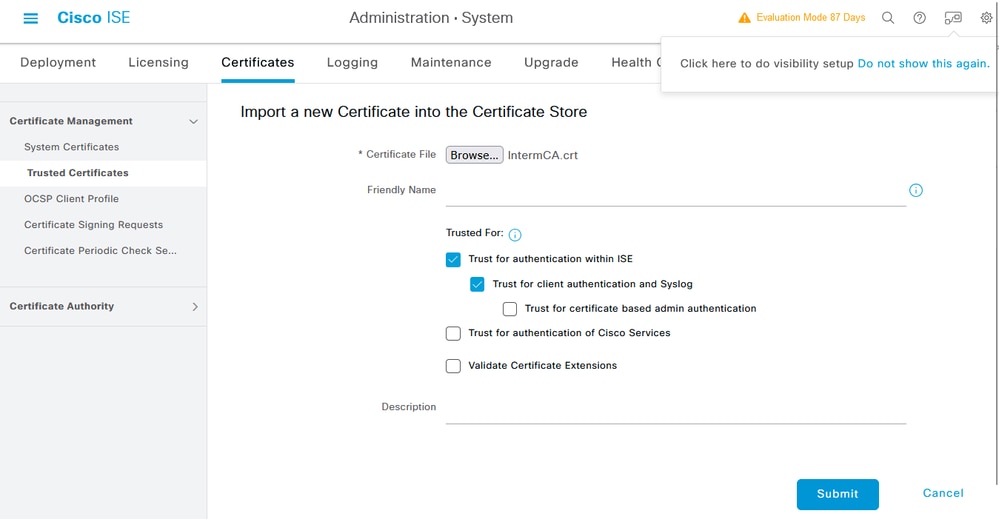Switch to the Licensing tab
Screen dimensions: 999x519
pos(158,62)
